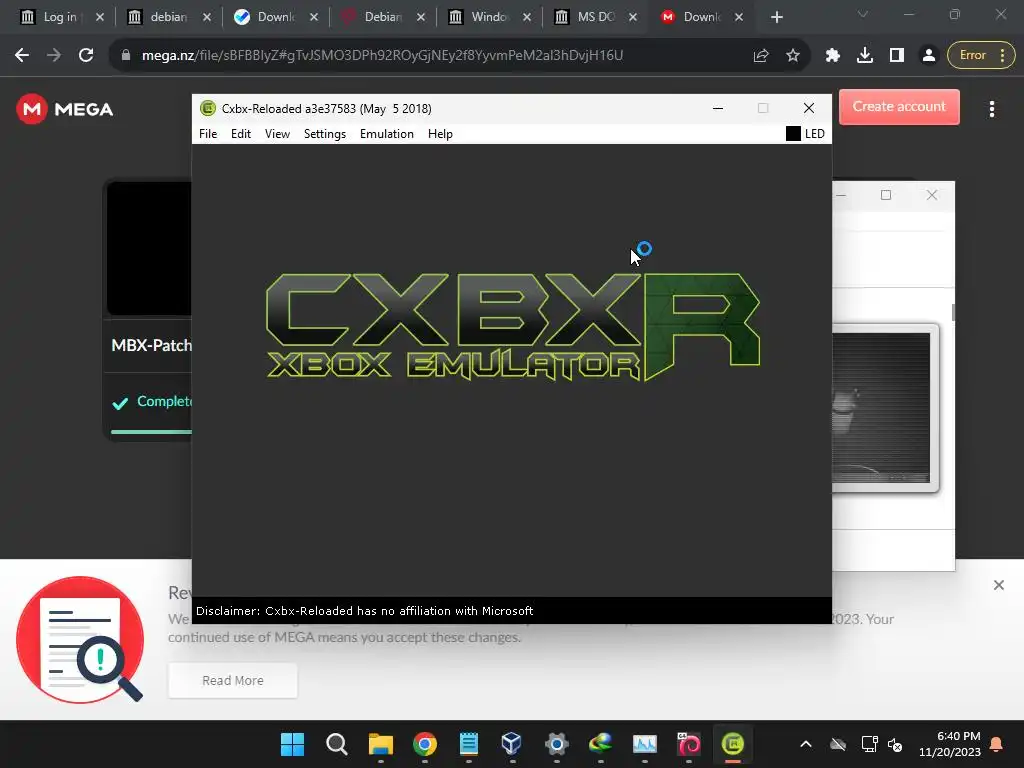
Task: Click the share page icon in address bar
Action: click(x=761, y=56)
